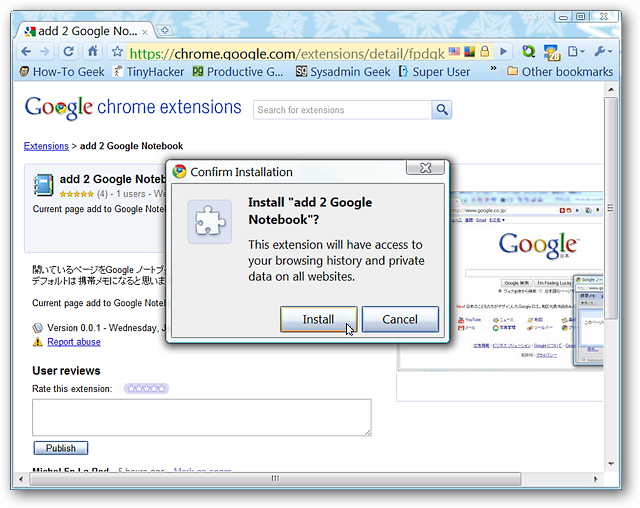Click the vertical scrollbar thumb
This screenshot has height=508, width=640.
click(x=611, y=208)
